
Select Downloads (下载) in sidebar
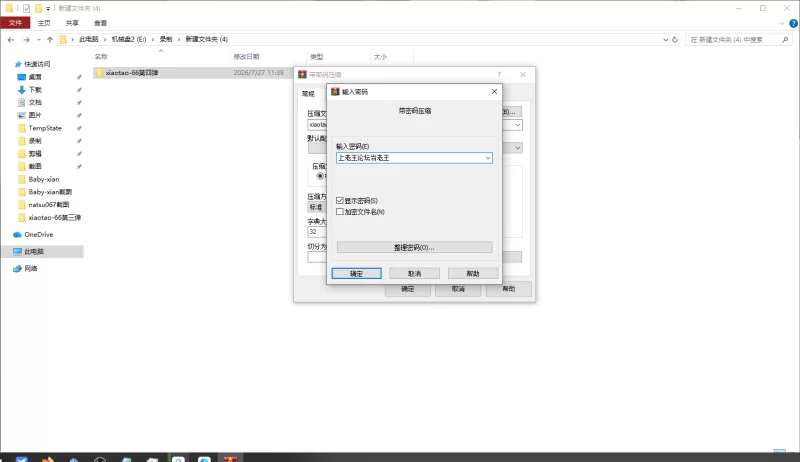click(x=35, y=90)
